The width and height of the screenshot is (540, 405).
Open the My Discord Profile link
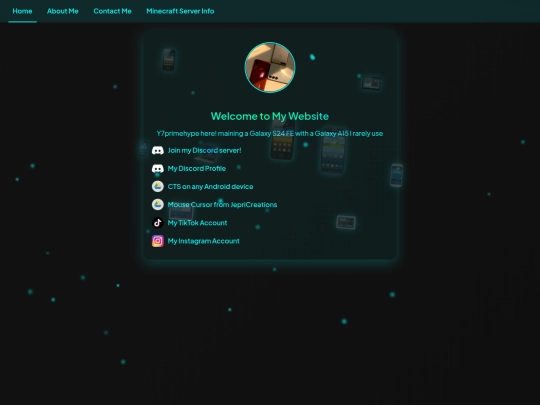tap(197, 169)
